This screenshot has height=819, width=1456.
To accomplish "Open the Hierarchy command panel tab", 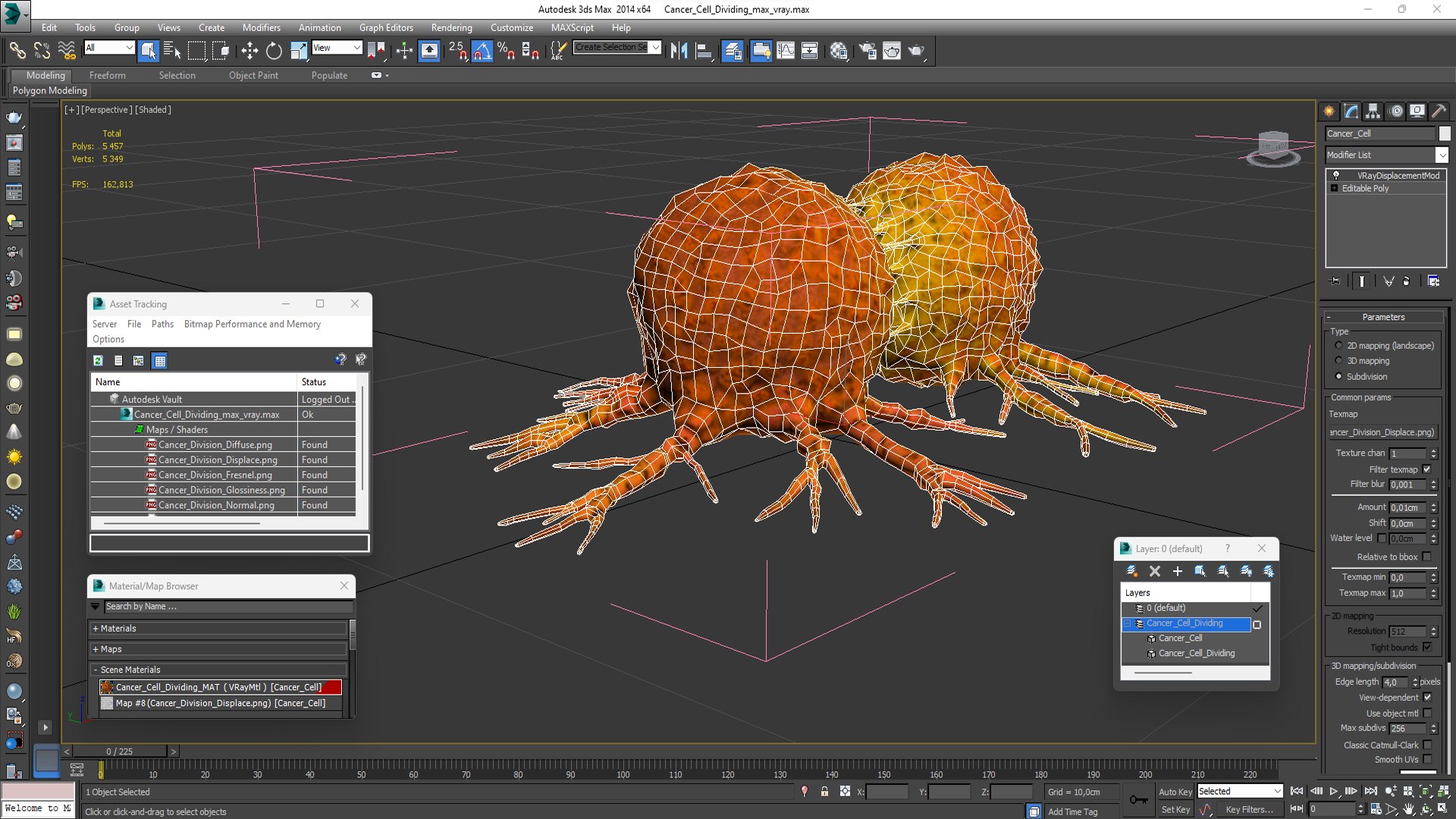I will click(1373, 111).
